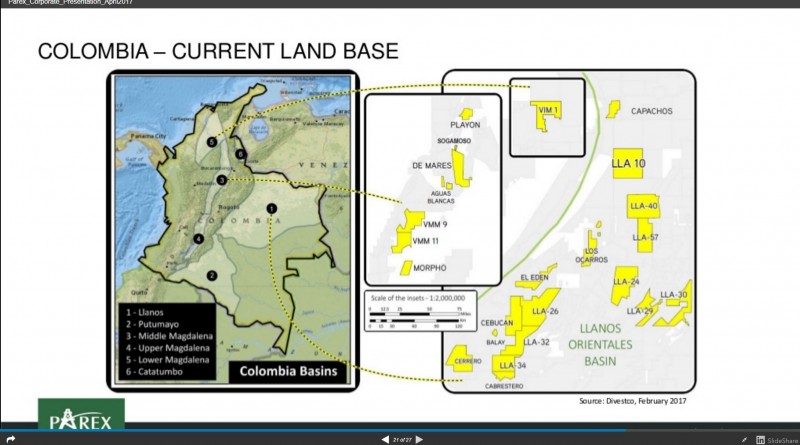Open the SlideShare link

781,439
